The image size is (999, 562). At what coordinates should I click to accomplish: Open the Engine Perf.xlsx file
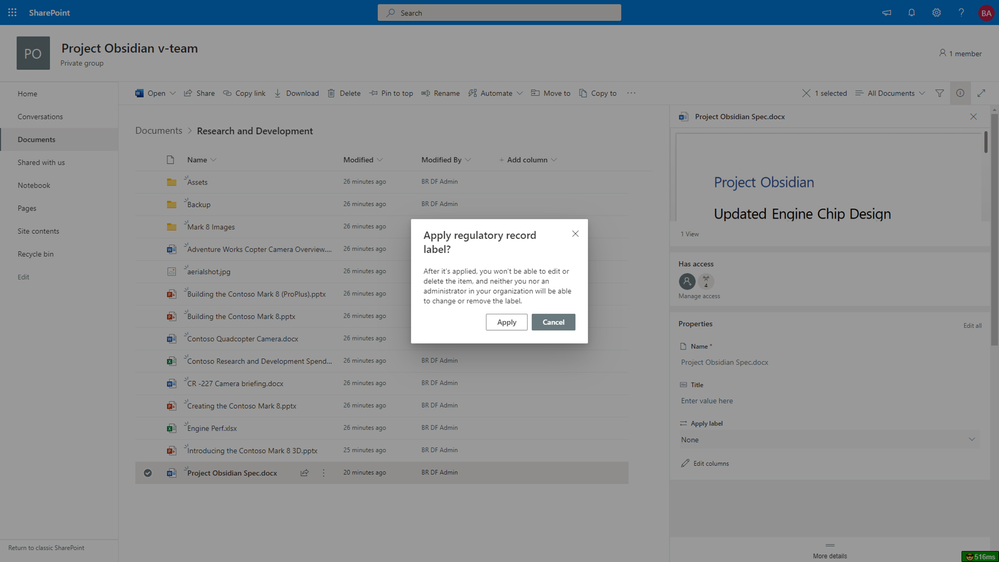(x=212, y=428)
